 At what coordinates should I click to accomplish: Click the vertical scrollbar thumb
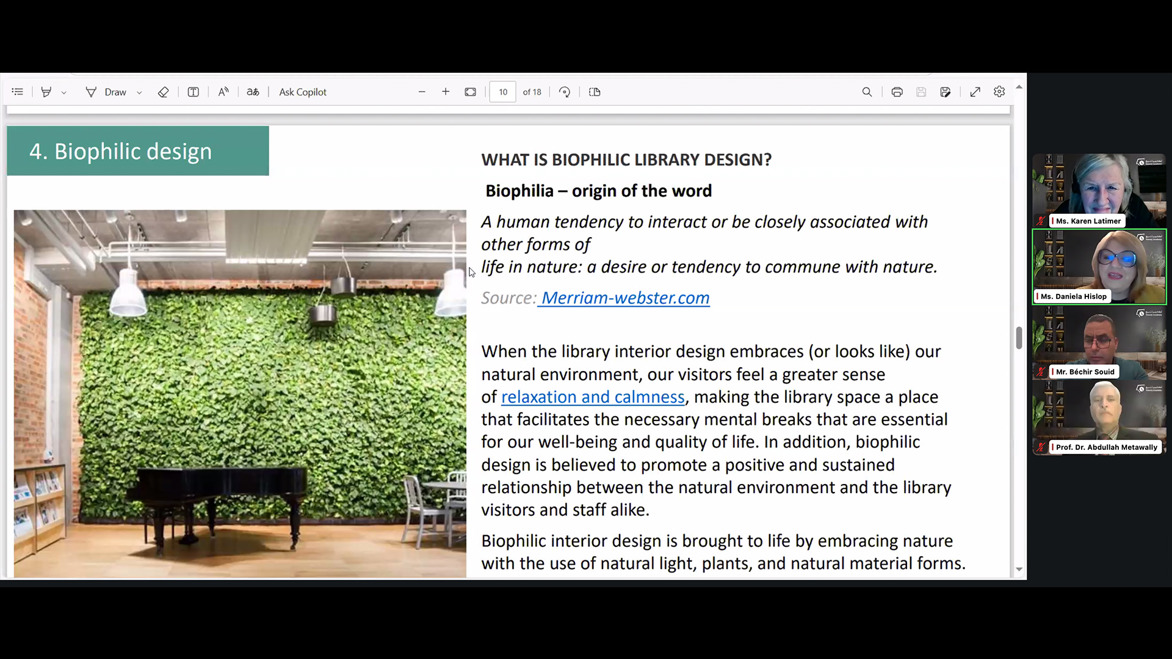tap(1019, 338)
